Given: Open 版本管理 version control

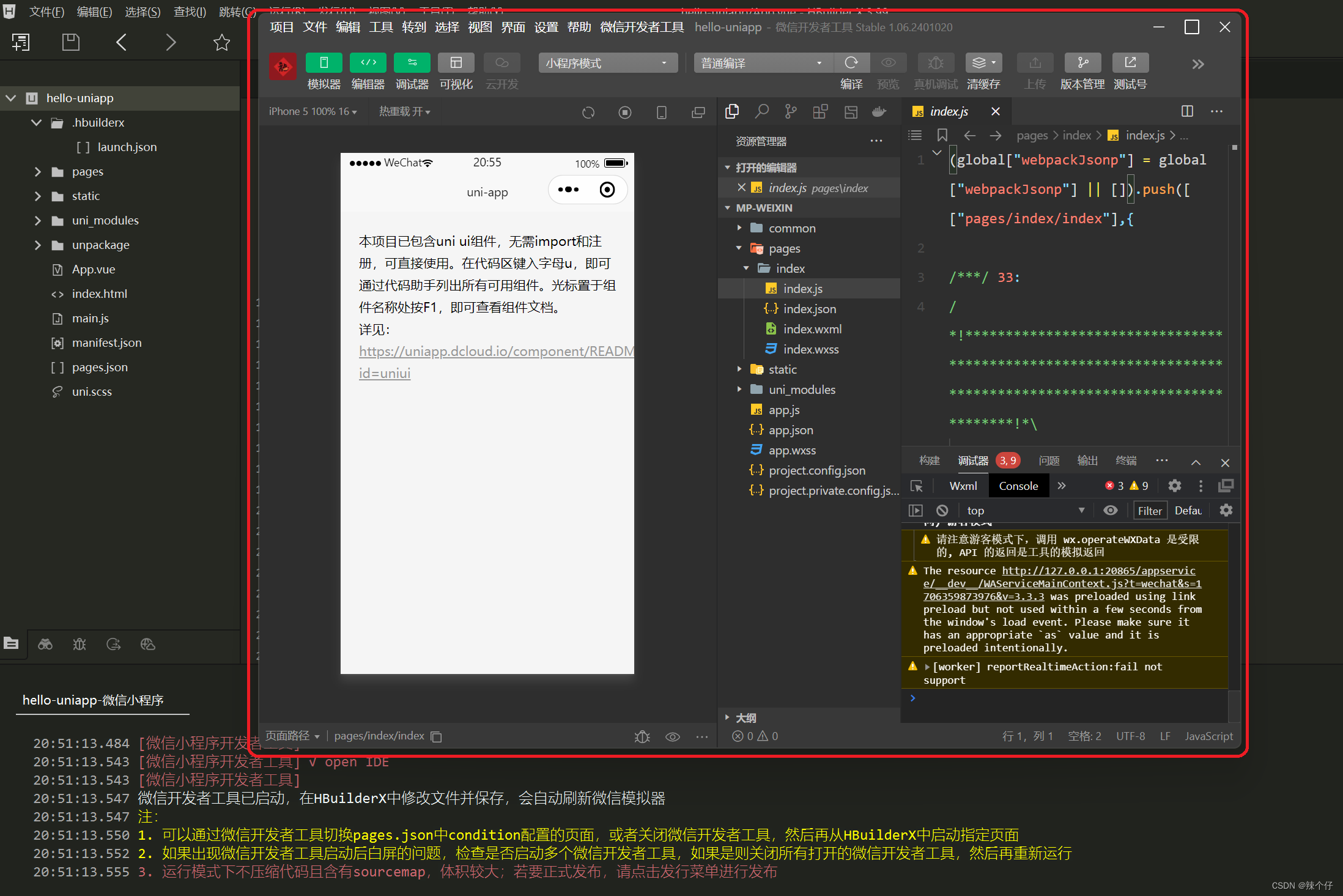Looking at the screenshot, I should click(x=1082, y=63).
